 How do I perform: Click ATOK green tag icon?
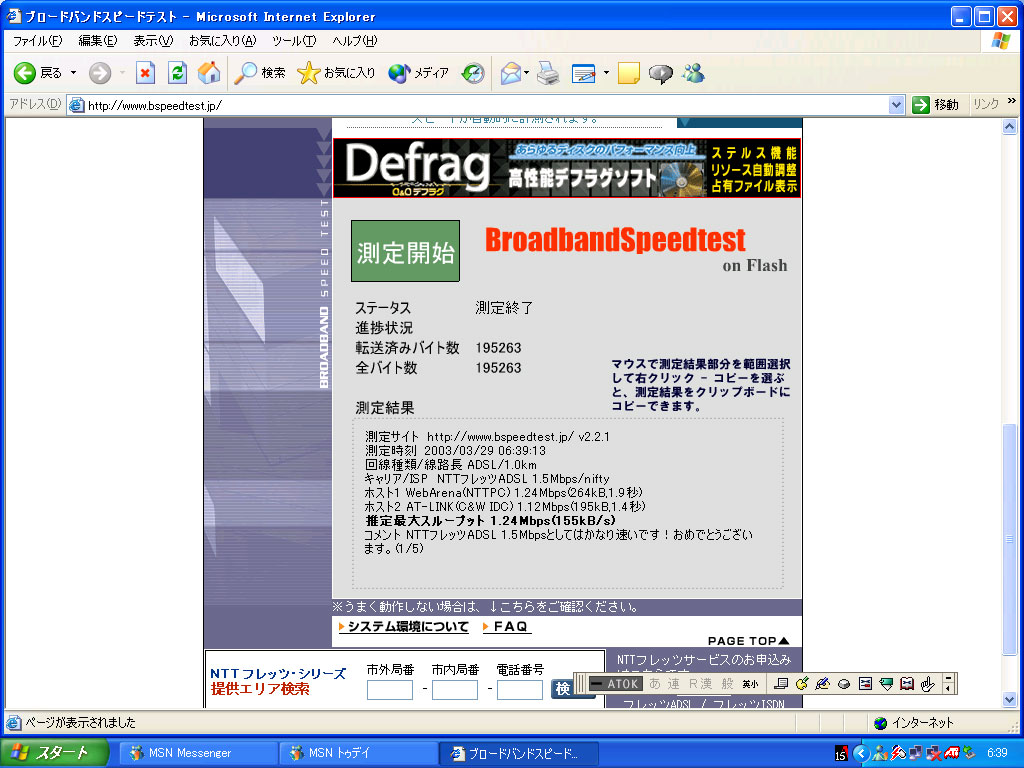coord(886,684)
